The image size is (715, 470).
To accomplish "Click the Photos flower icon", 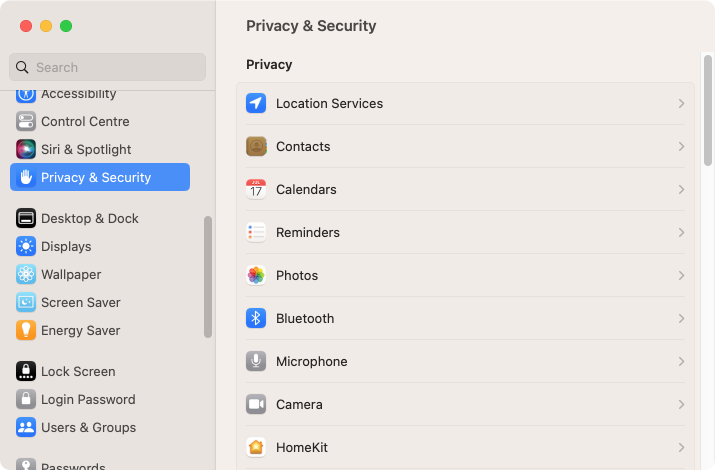I will 256,275.
